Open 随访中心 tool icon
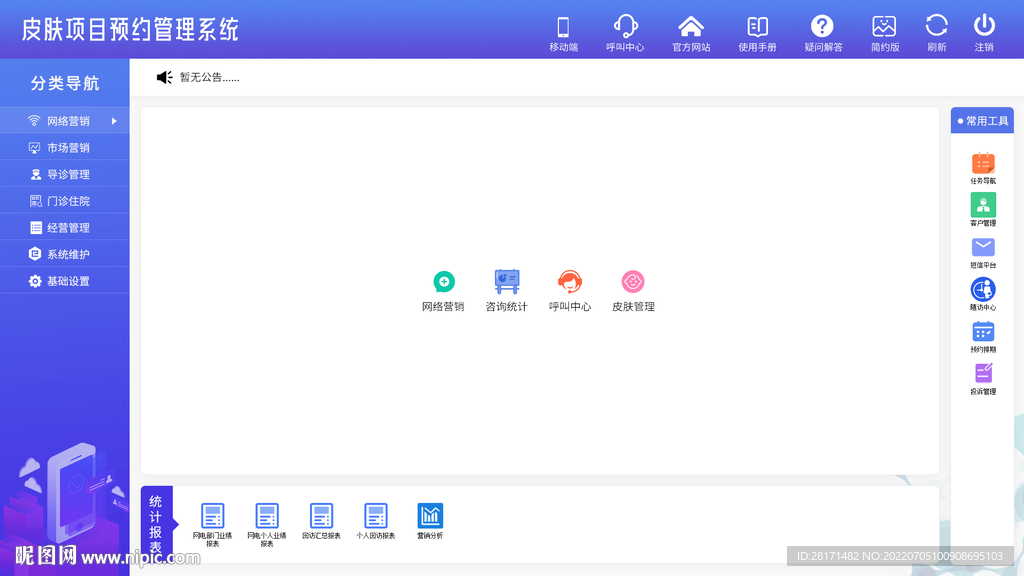The height and width of the screenshot is (576, 1024). tap(983, 289)
